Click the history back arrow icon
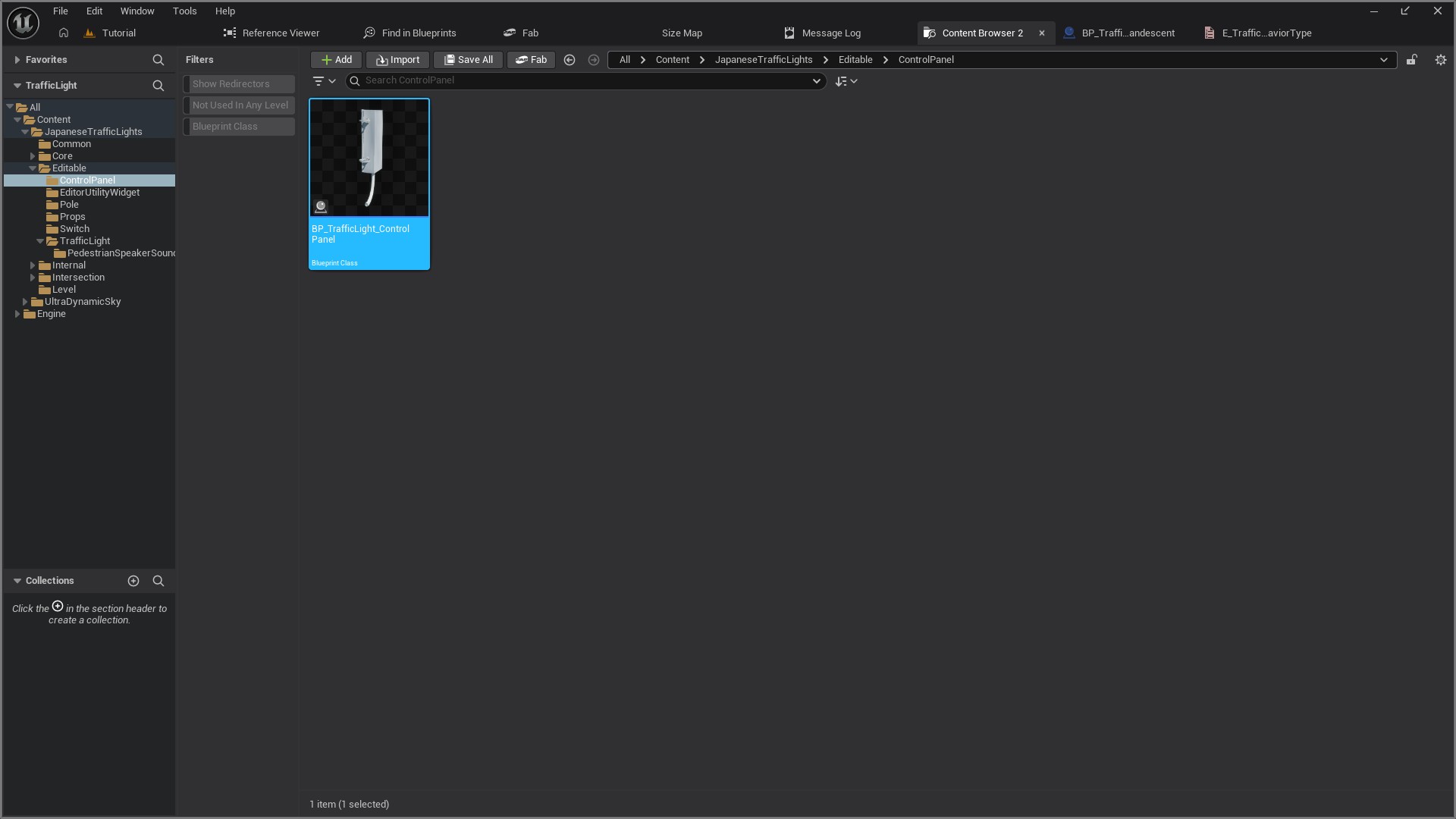Screen dimensions: 1456x819 pyautogui.click(x=570, y=60)
